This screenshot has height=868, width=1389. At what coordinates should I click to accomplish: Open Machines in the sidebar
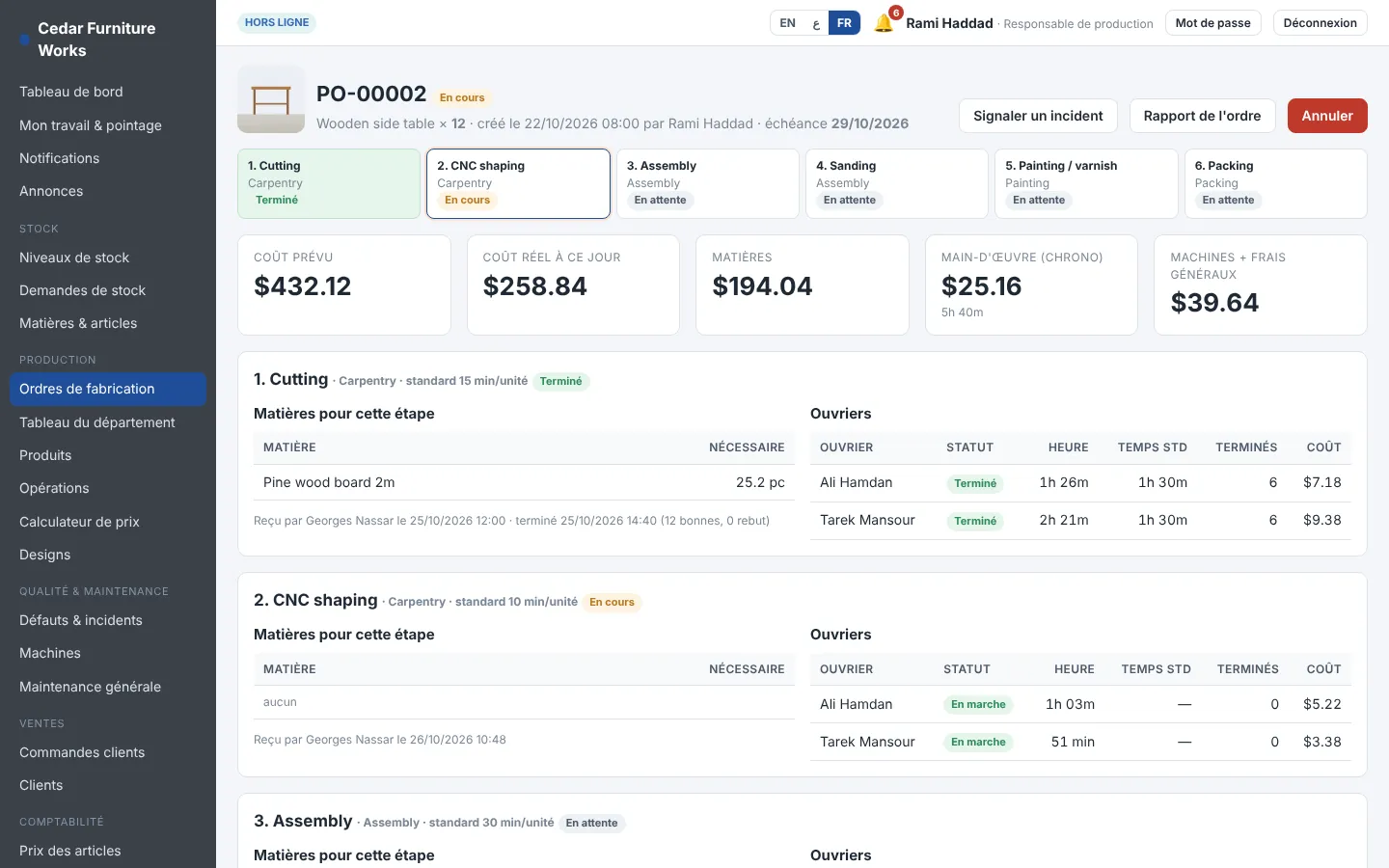[108, 653]
